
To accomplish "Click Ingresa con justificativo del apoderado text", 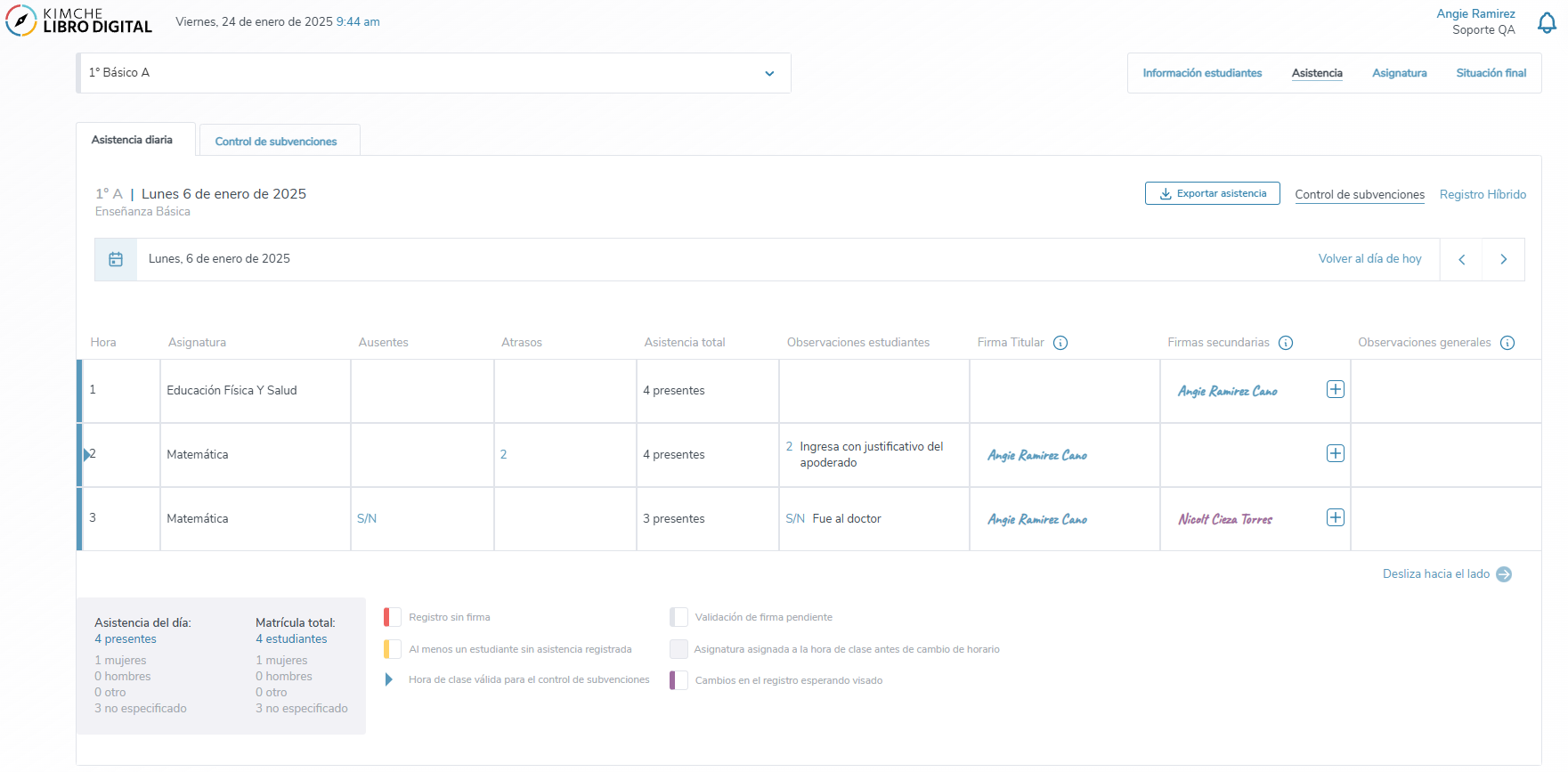I will point(872,455).
